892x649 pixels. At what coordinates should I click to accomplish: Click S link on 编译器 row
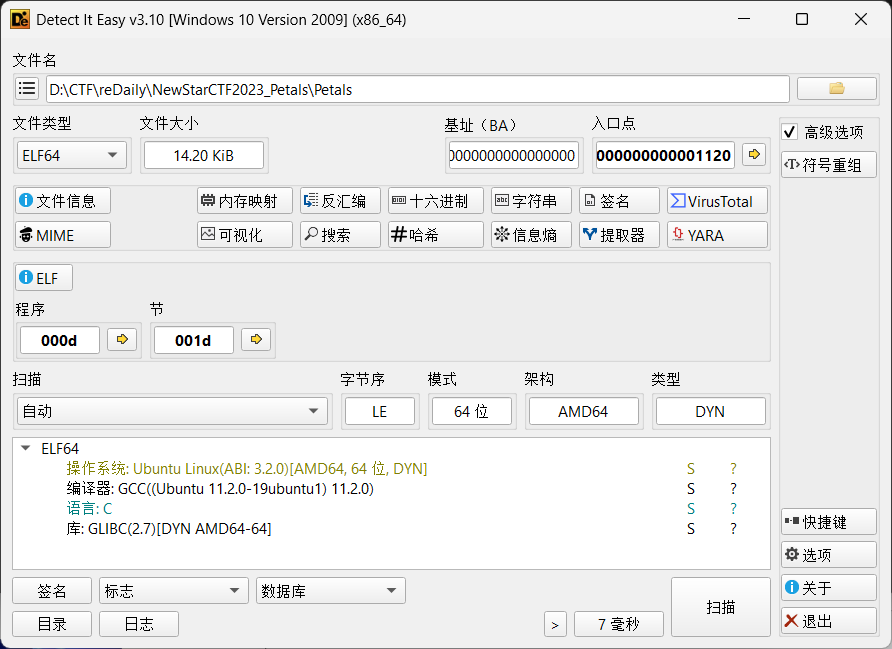691,489
